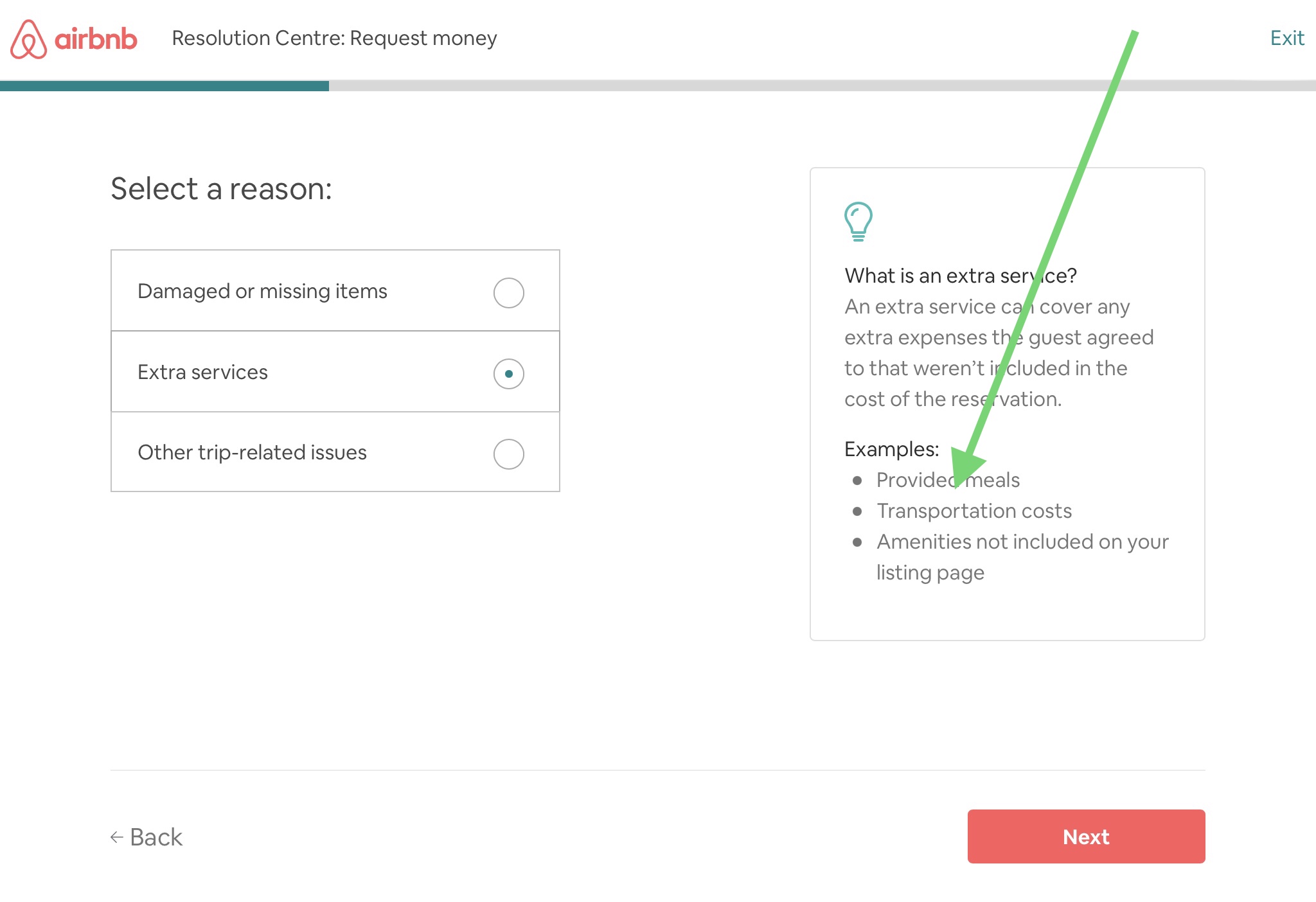Click the gray unfilled progress bar area
The width and height of the screenshot is (1316, 902).
pyautogui.click(x=822, y=84)
